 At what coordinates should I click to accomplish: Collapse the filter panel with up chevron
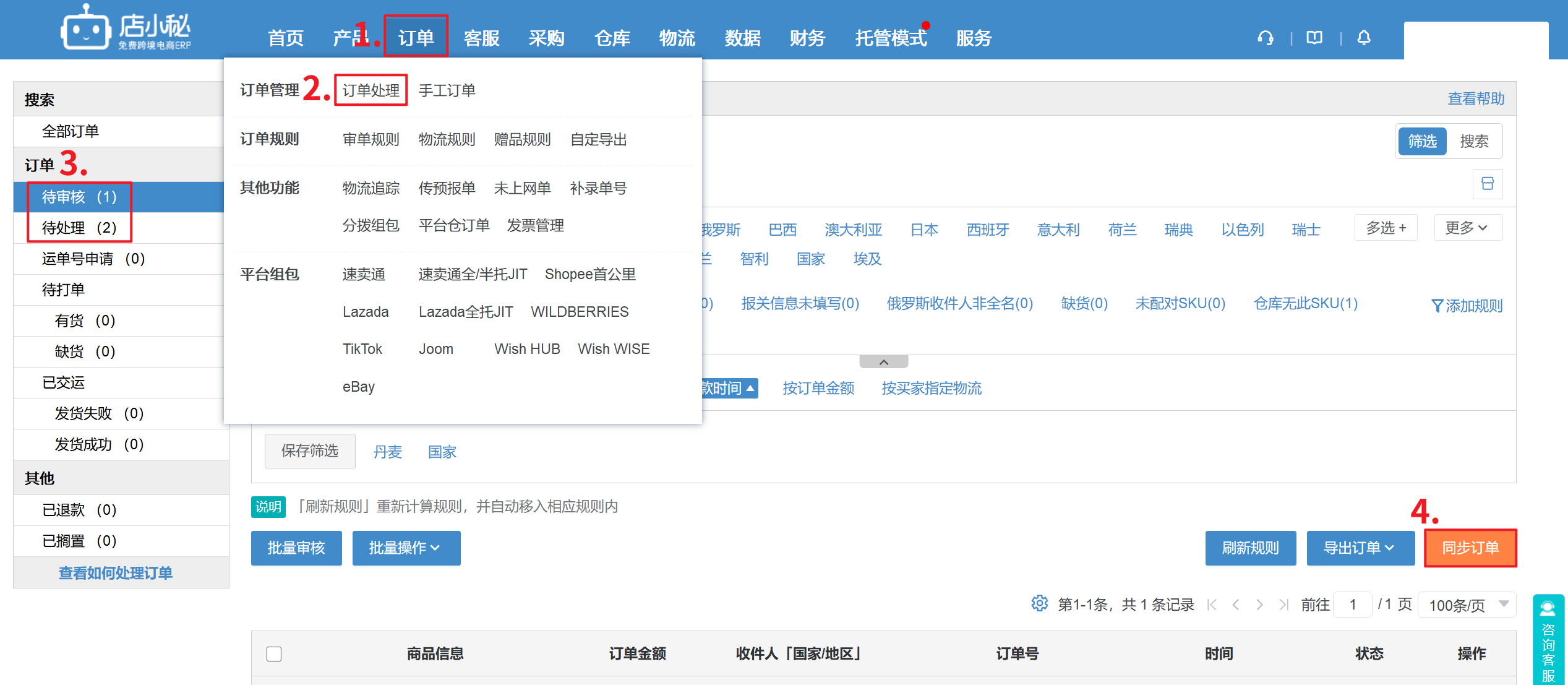point(883,363)
